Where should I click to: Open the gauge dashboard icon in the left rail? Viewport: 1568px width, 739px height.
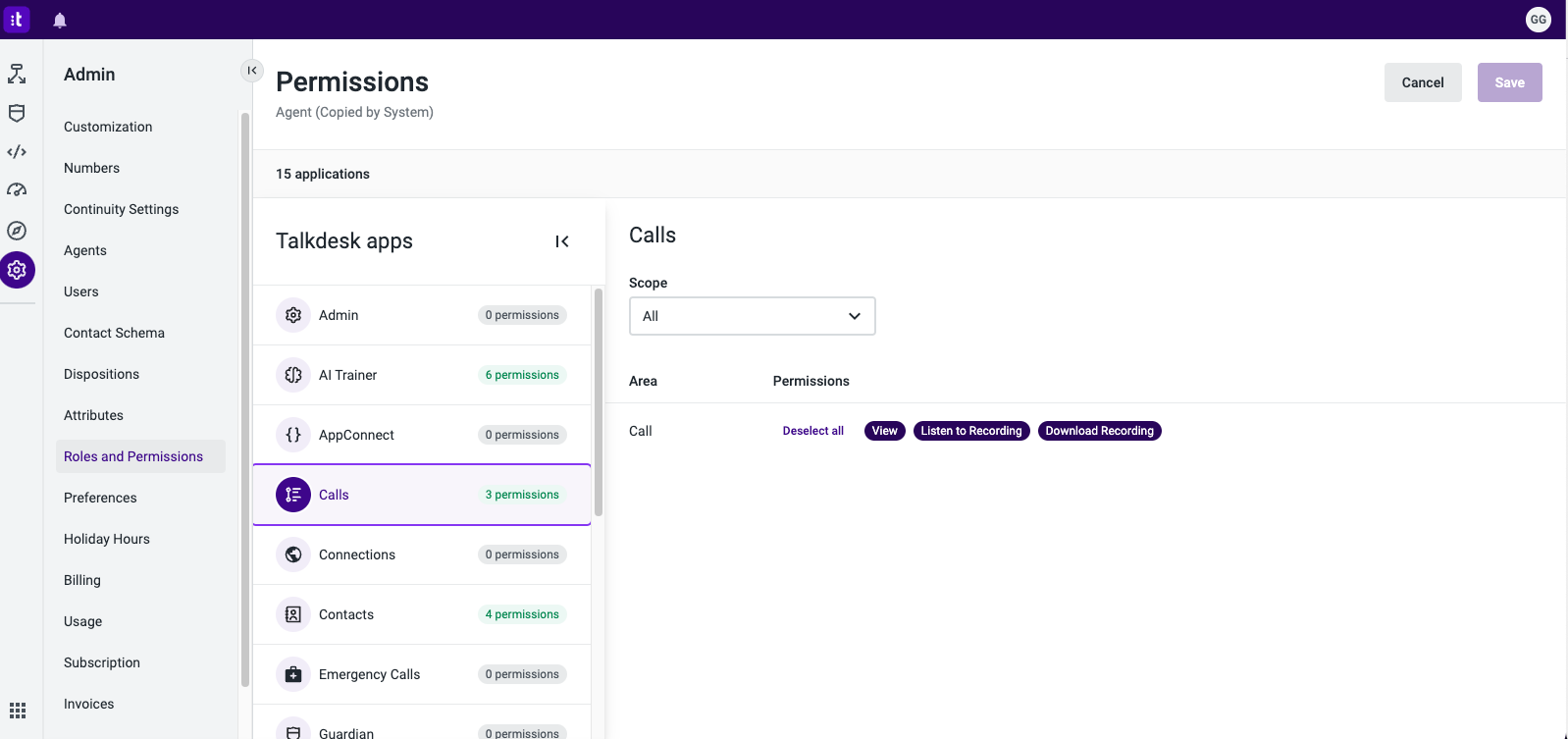tap(17, 190)
